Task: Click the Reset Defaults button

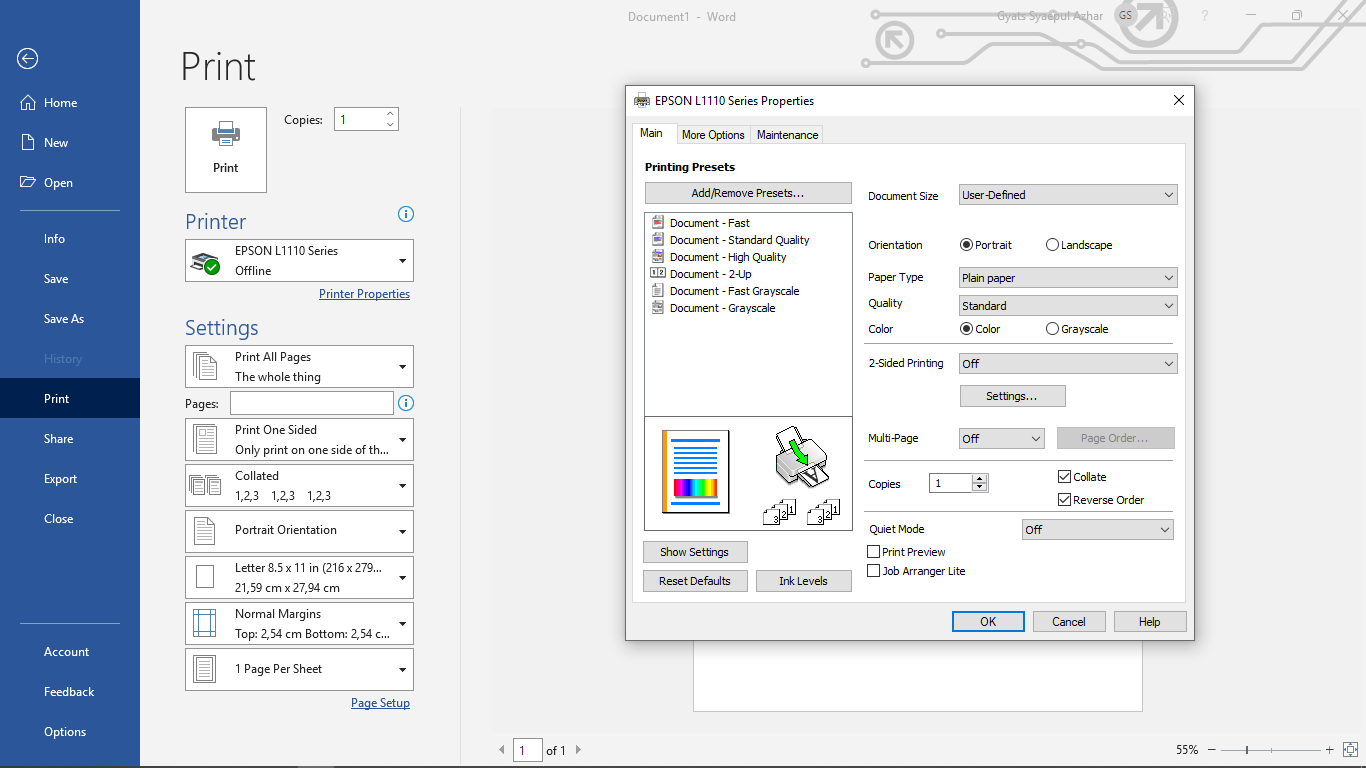Action: click(x=695, y=581)
